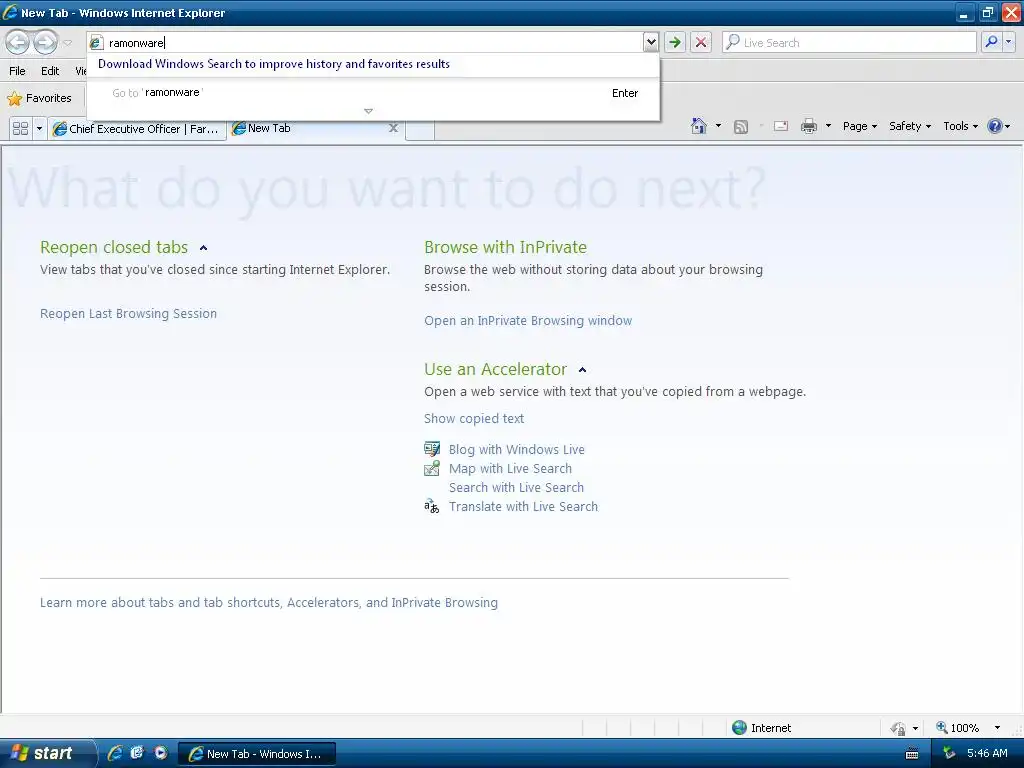1024x768 pixels.
Task: Open Learn more about tabs link
Action: tap(268, 602)
